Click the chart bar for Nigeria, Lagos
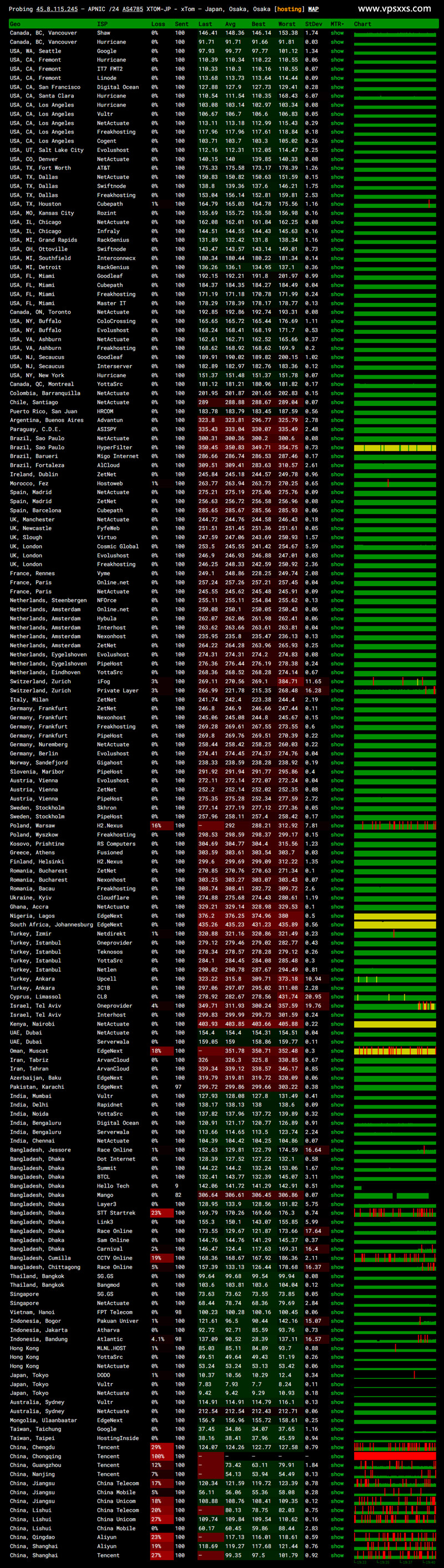 click(x=395, y=916)
